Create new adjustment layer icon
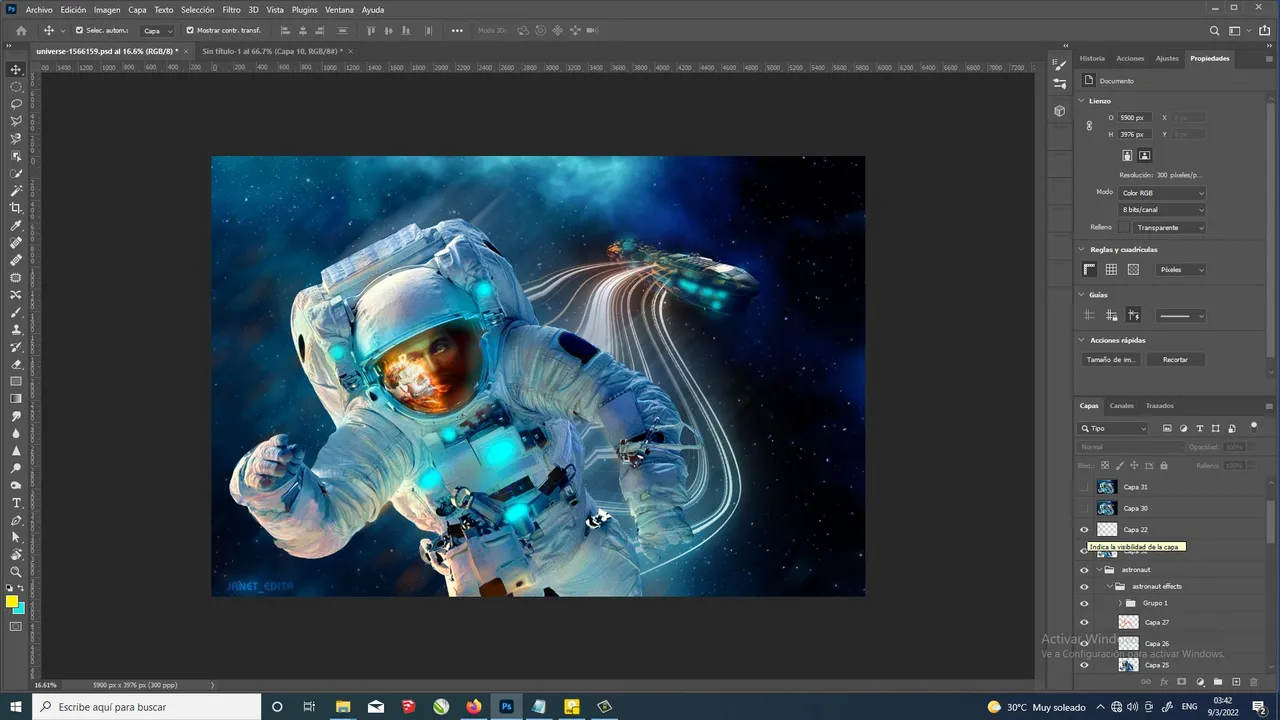This screenshot has height=720, width=1280. tap(1200, 682)
